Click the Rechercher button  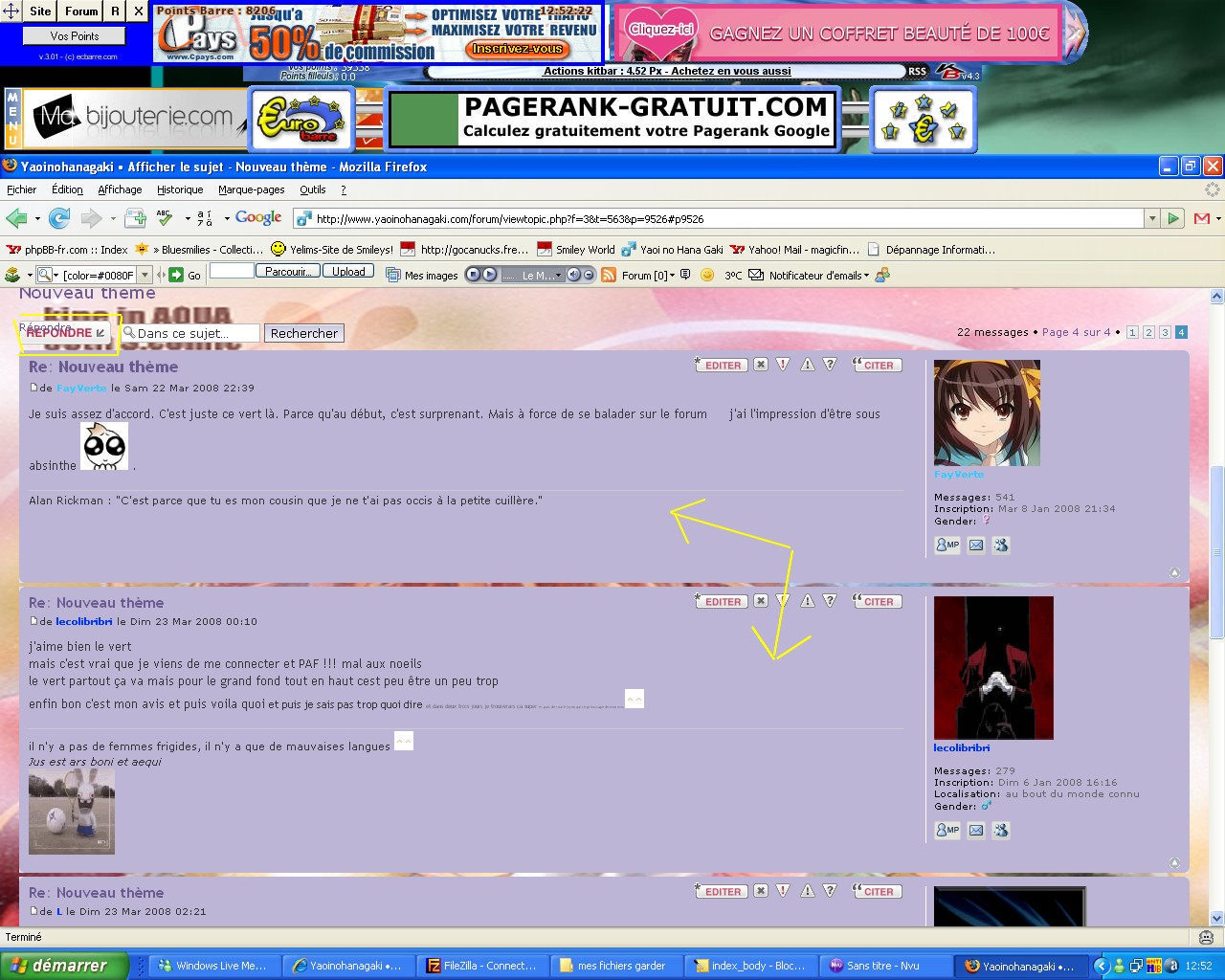[303, 333]
